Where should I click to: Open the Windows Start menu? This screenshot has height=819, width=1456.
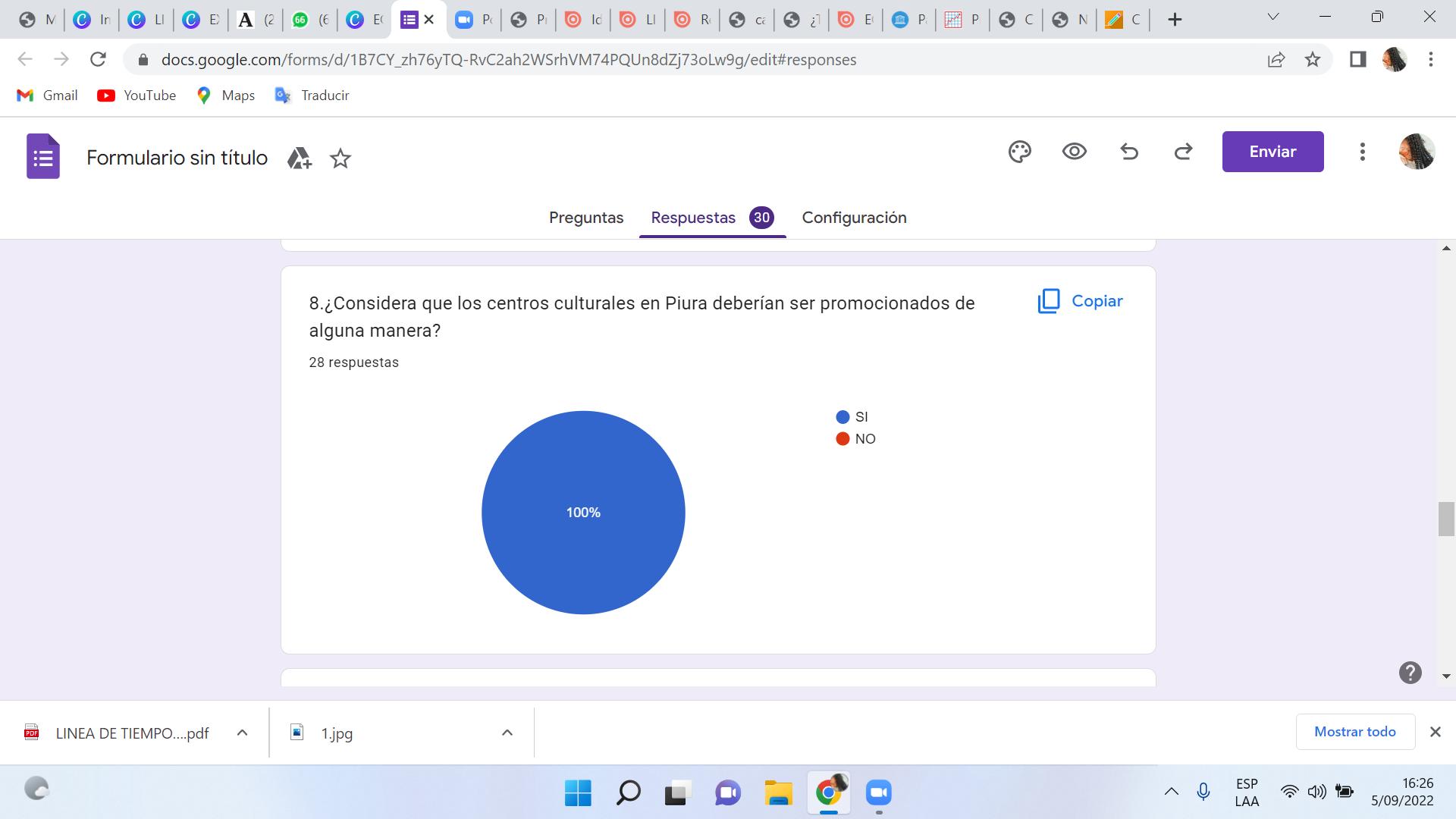(x=578, y=793)
